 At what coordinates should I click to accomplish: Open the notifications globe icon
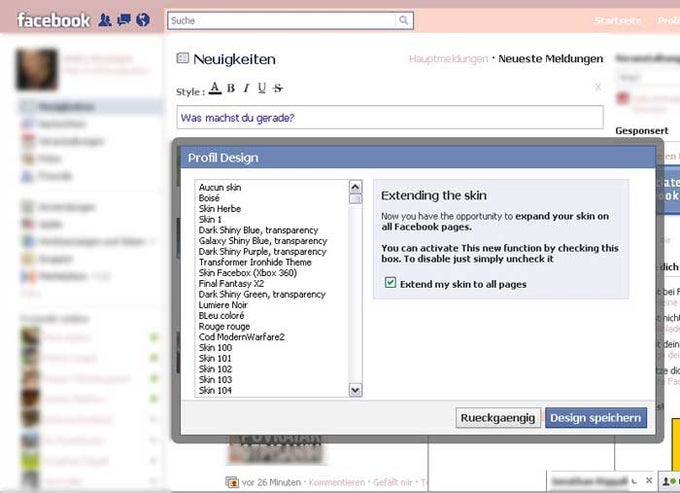coord(143,20)
